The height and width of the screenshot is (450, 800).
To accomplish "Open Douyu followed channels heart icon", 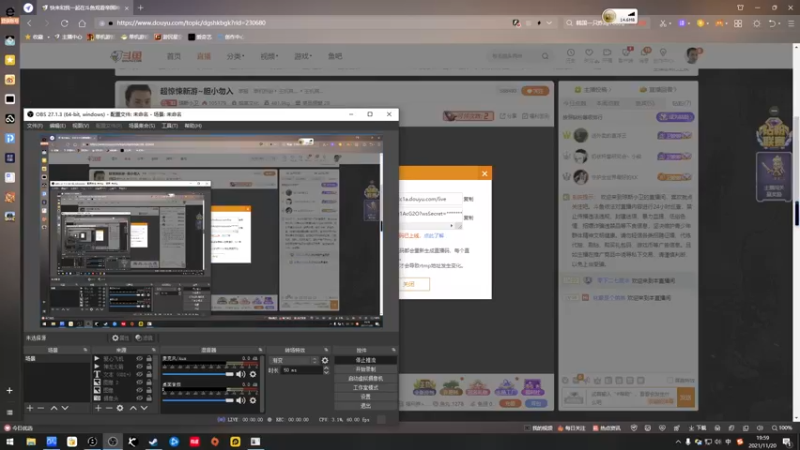I will (x=589, y=55).
